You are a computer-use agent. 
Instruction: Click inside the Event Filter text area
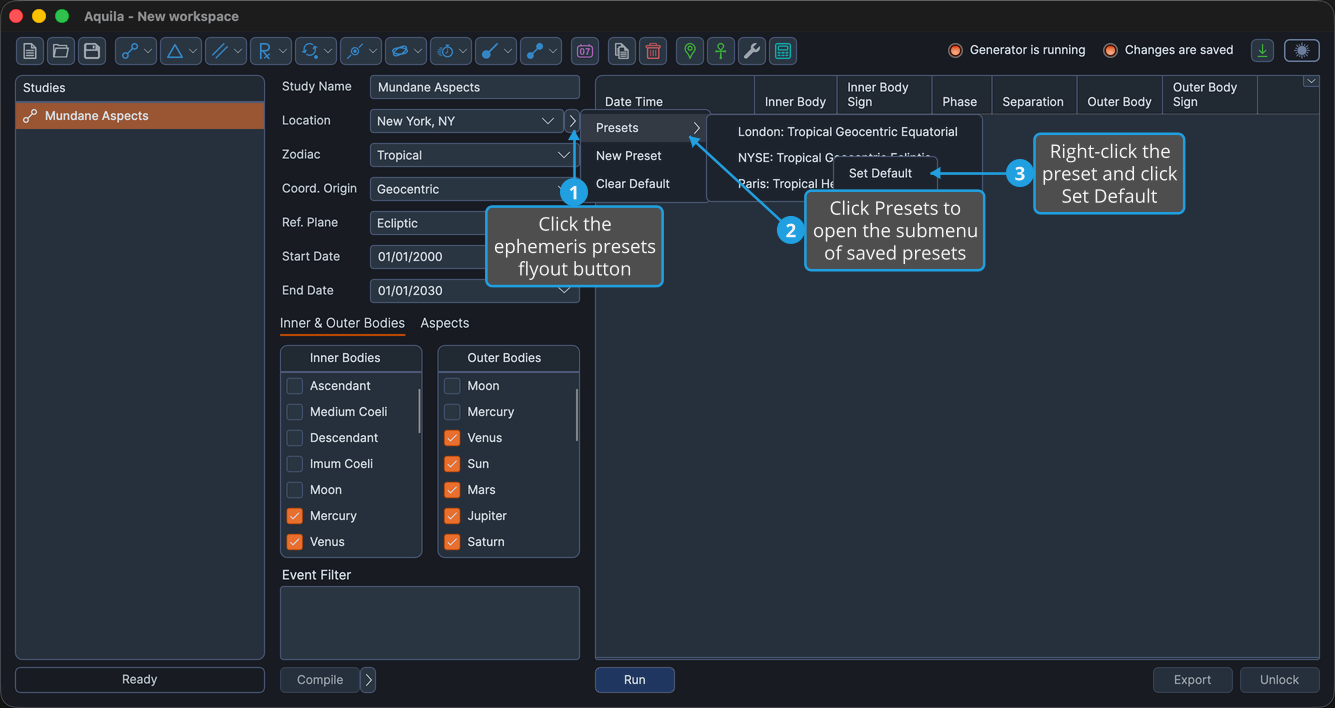[430, 622]
